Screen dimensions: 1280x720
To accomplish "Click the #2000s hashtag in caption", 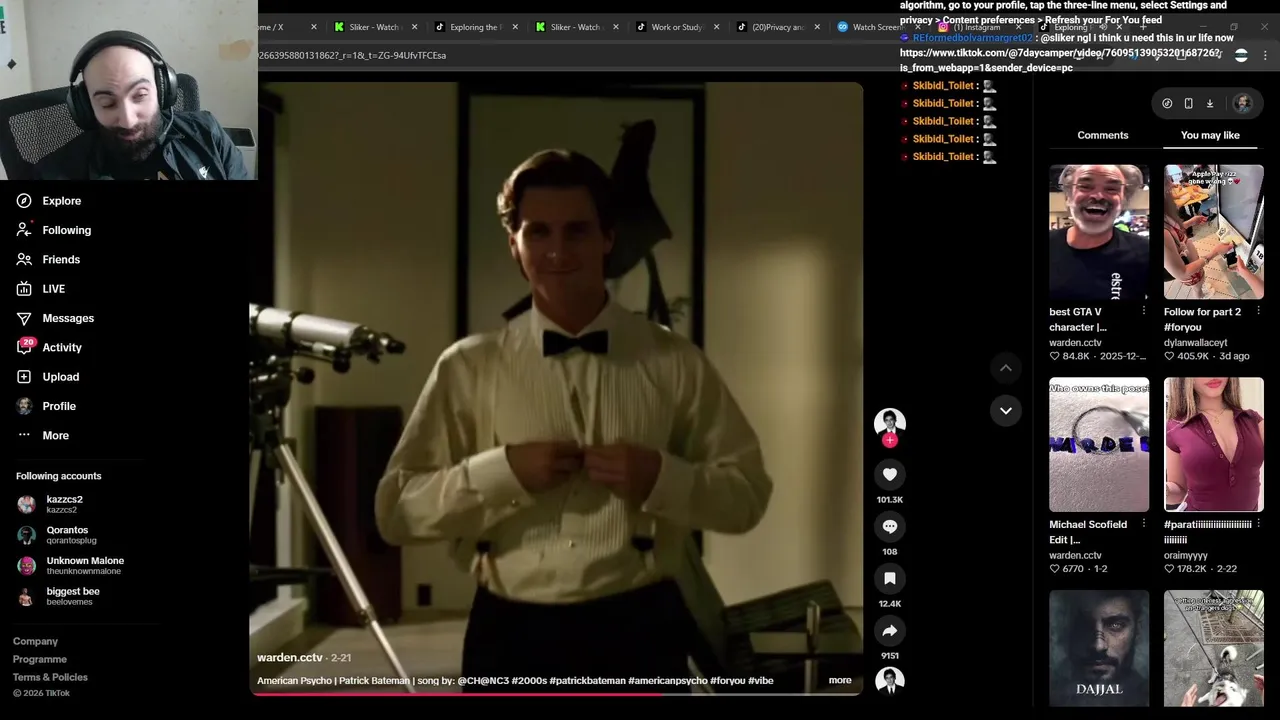I will click(x=528, y=681).
